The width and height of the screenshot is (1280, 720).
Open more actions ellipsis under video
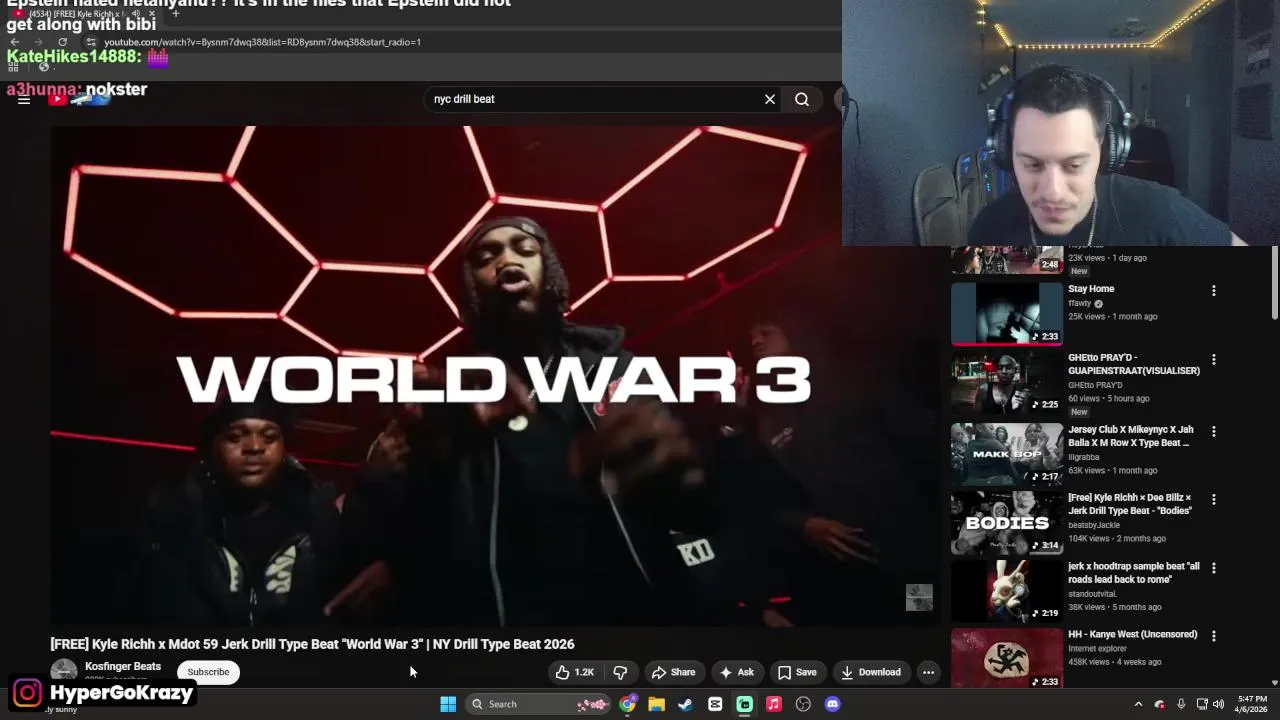pyautogui.click(x=928, y=672)
